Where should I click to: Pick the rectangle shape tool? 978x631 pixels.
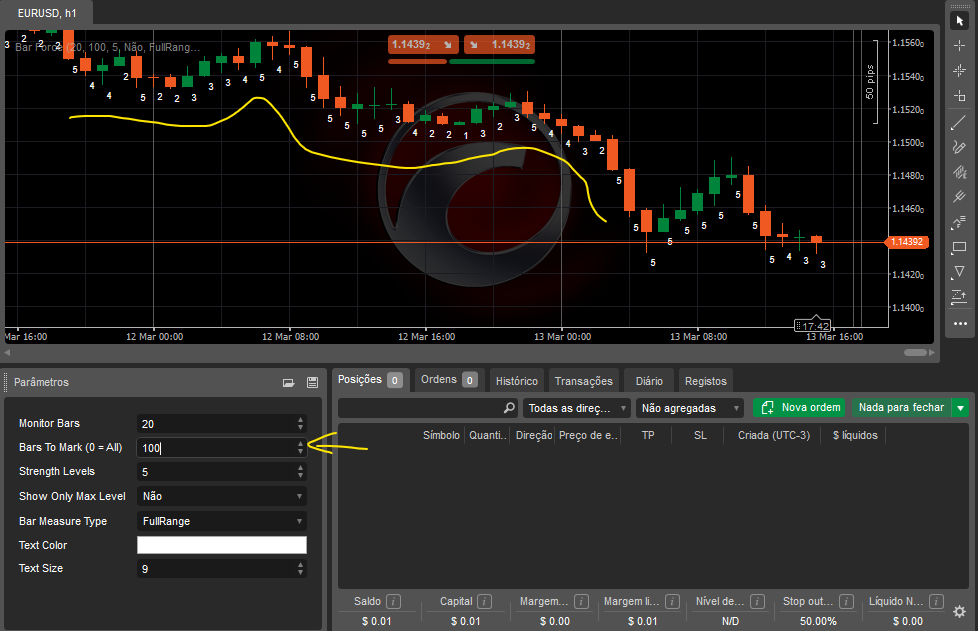pyautogui.click(x=960, y=247)
